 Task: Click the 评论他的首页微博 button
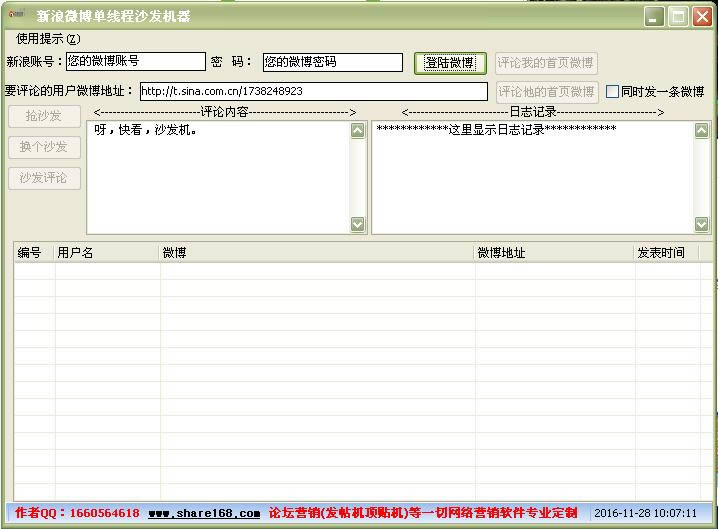[546, 92]
